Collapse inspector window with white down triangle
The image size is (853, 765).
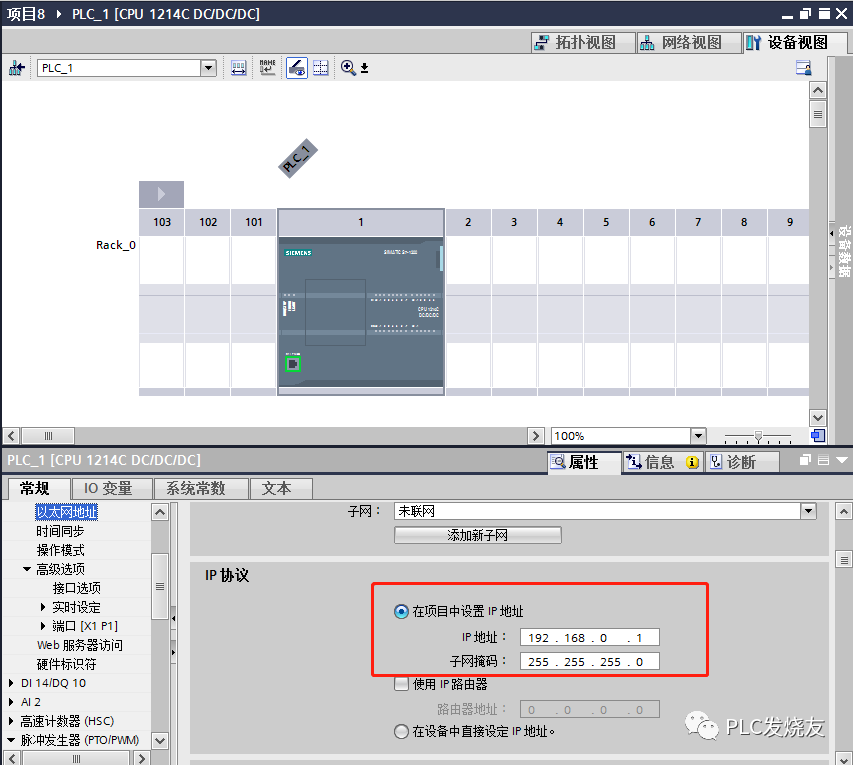click(x=842, y=460)
